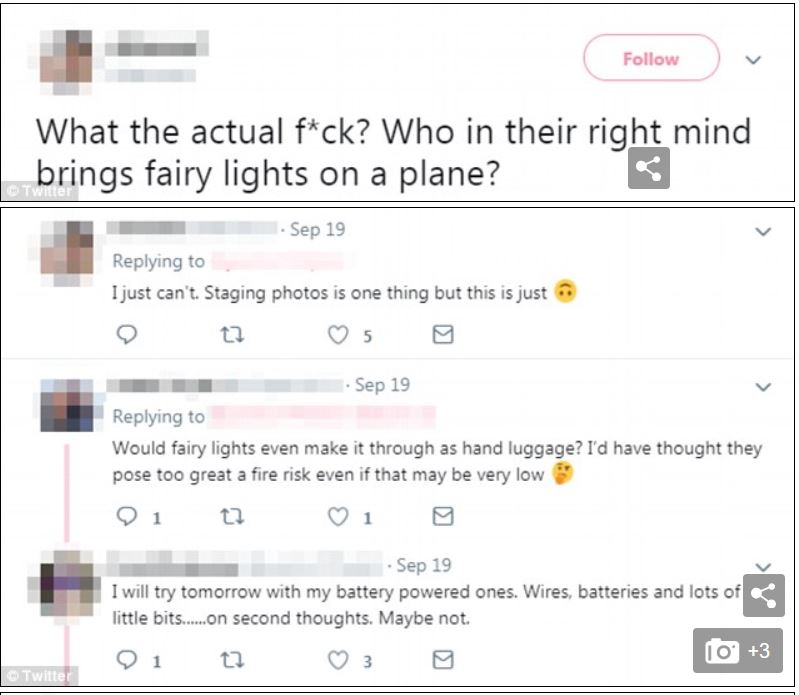
Task: Like the hand luggage fire risk tweet
Action: (x=339, y=517)
